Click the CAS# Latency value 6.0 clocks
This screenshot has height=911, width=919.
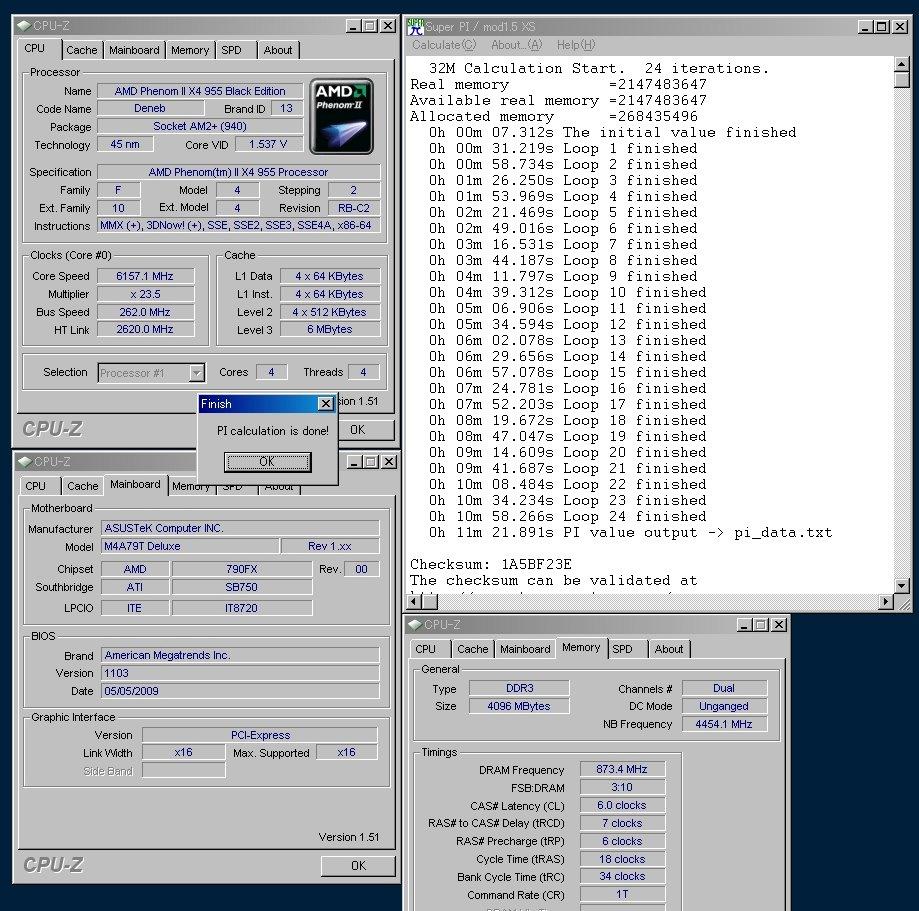click(622, 805)
